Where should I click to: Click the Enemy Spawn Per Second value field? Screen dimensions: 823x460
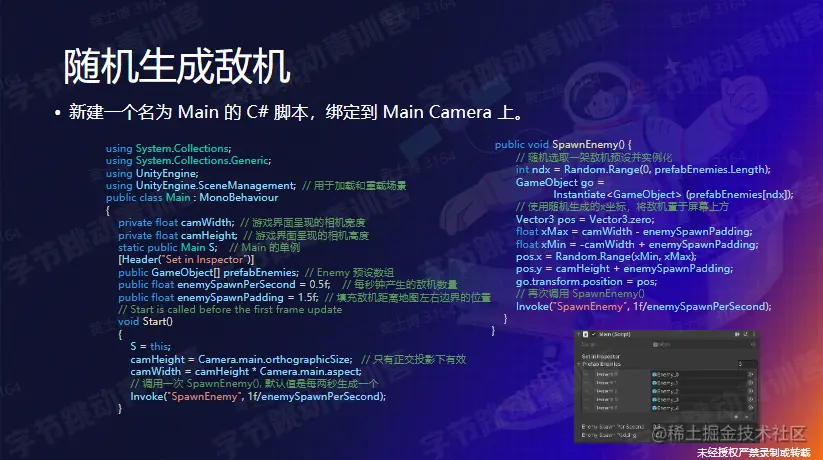pos(702,427)
